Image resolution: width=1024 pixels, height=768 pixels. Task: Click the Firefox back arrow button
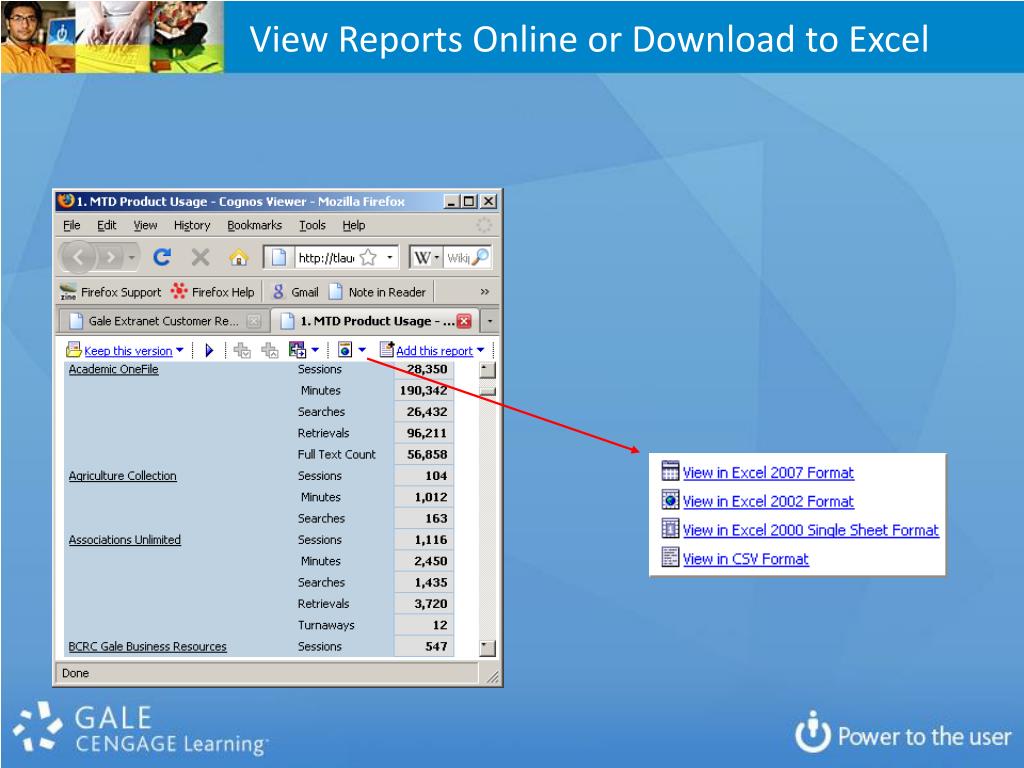[78, 257]
